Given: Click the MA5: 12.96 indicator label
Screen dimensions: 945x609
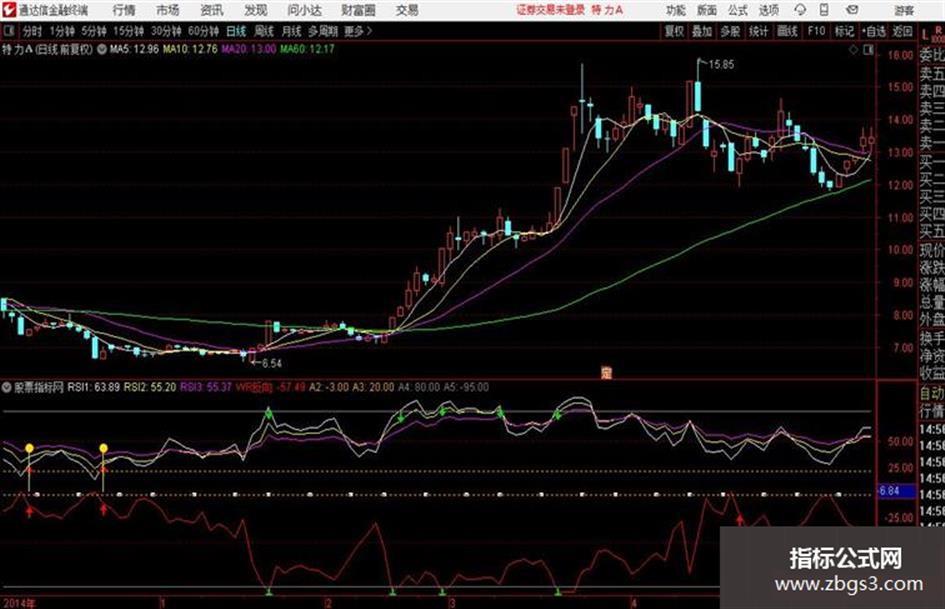Looking at the screenshot, I should [x=134, y=49].
